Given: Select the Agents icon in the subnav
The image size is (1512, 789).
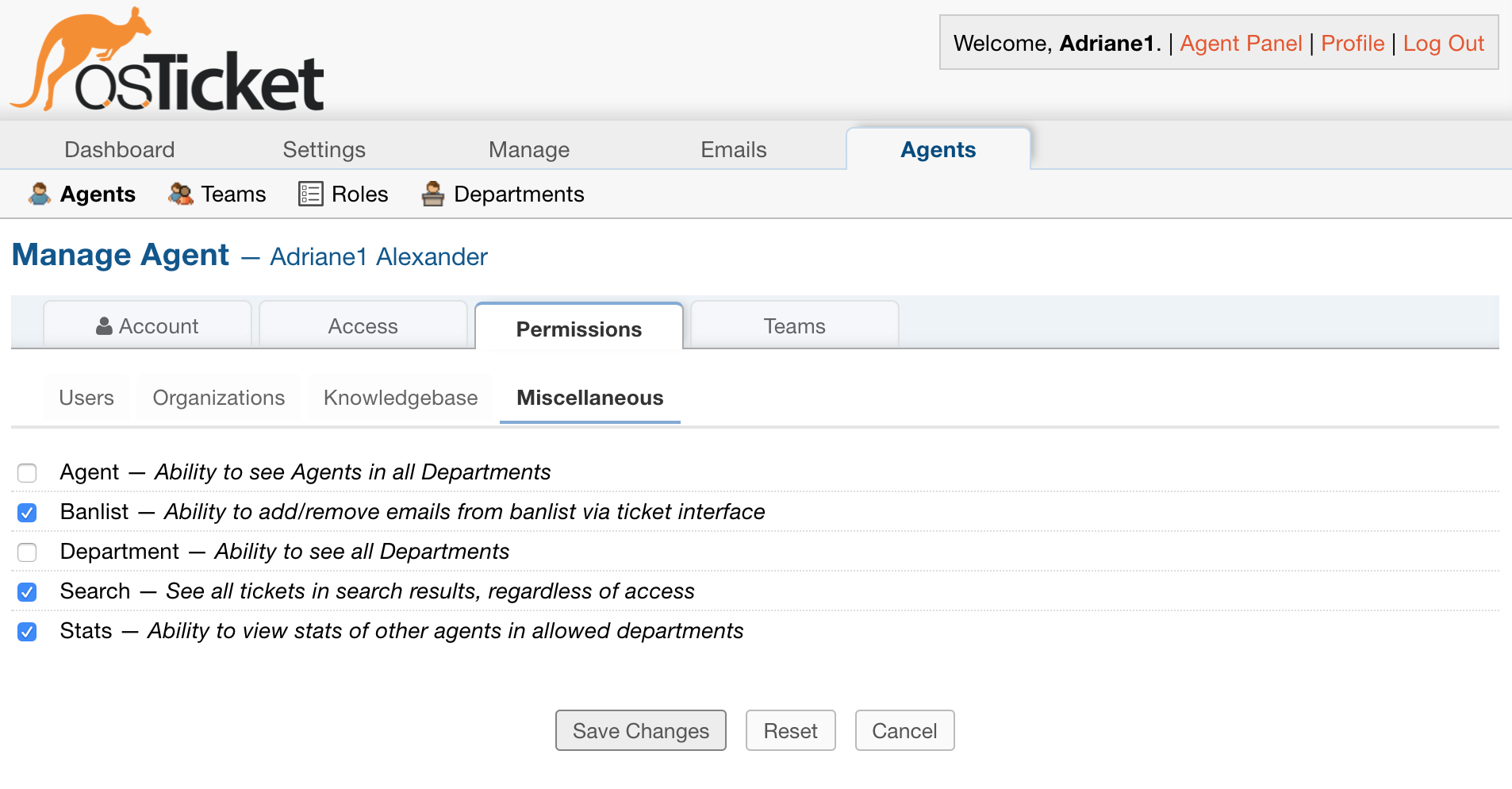Looking at the screenshot, I should pos(39,194).
